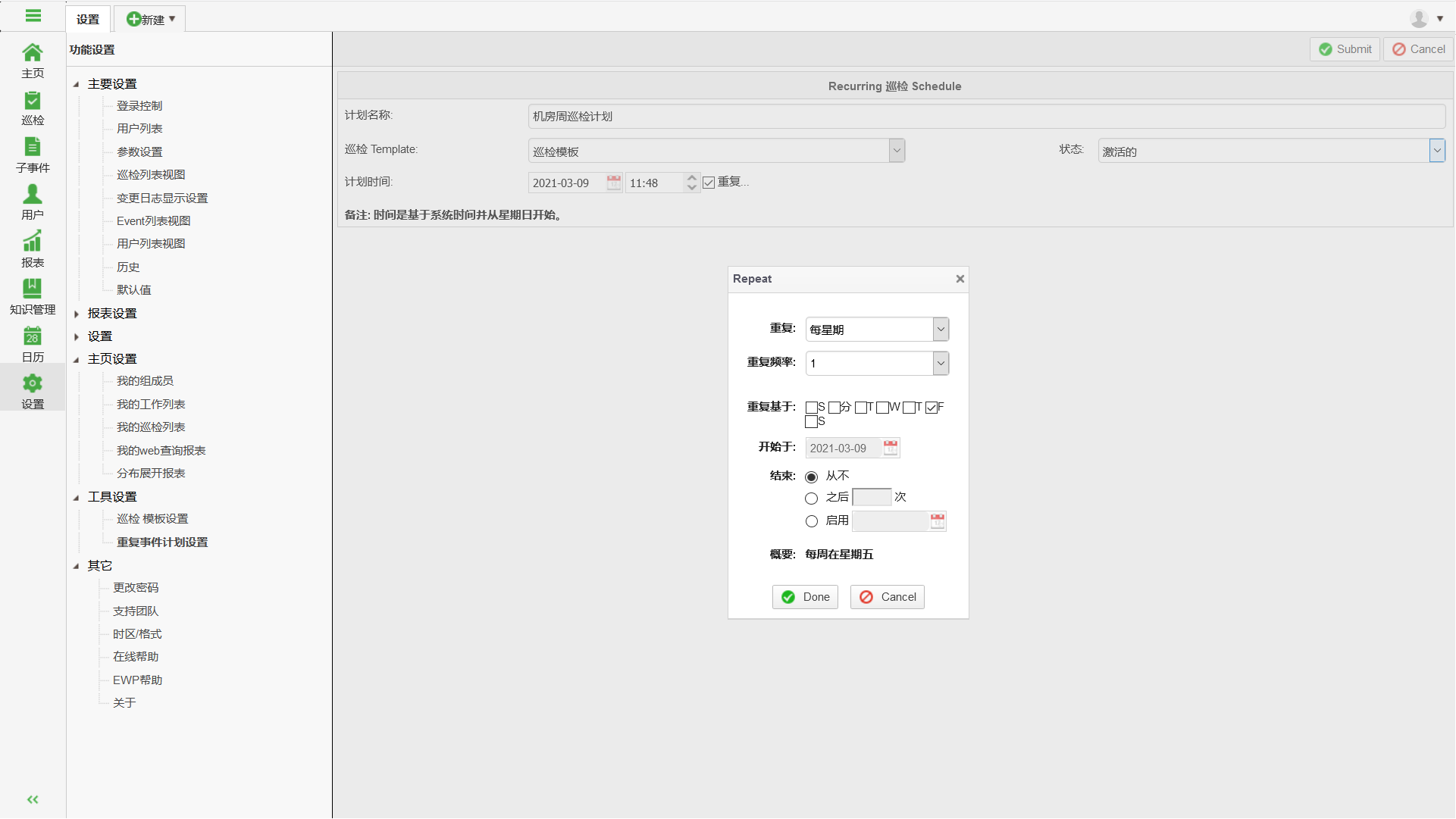Uncheck the F weekday checkbox
The image size is (1456, 819).
pos(932,408)
